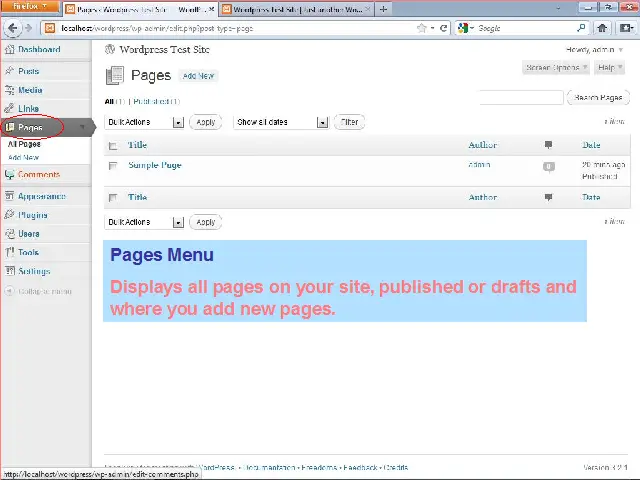Open the Documentation footer link

269,467
